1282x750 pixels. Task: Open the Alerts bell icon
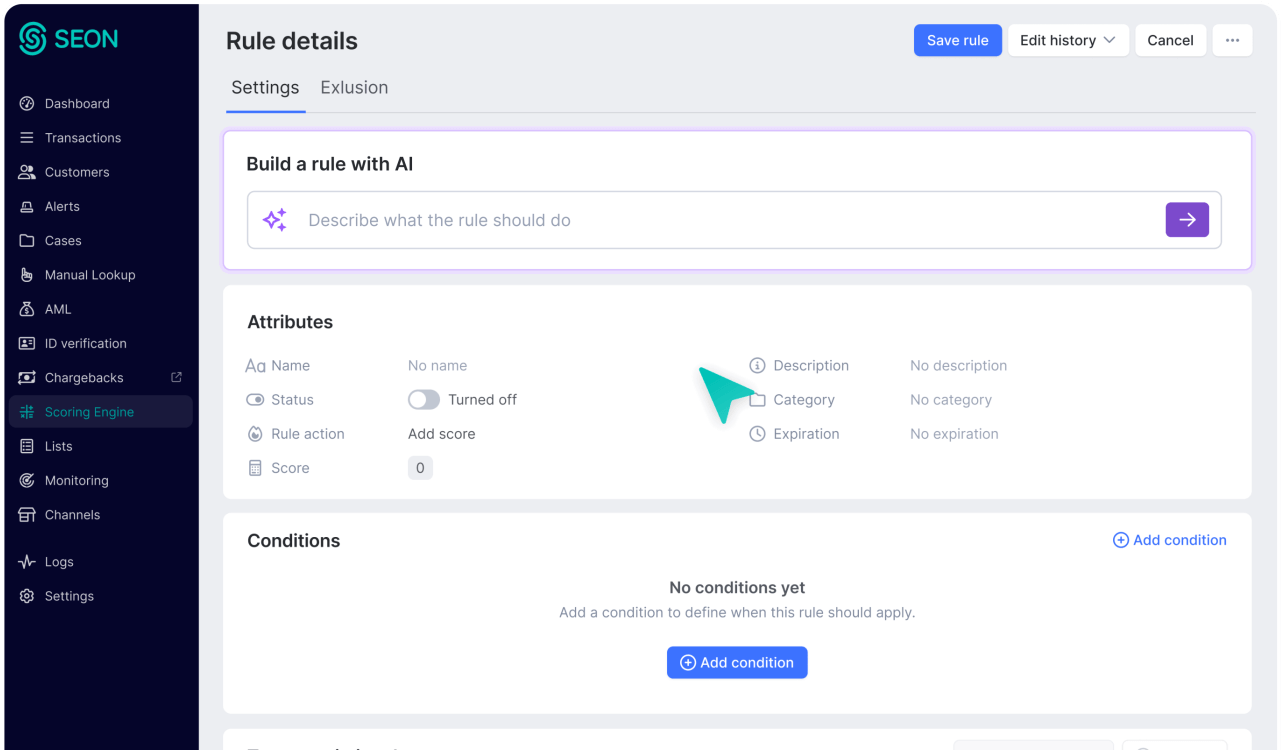27,207
